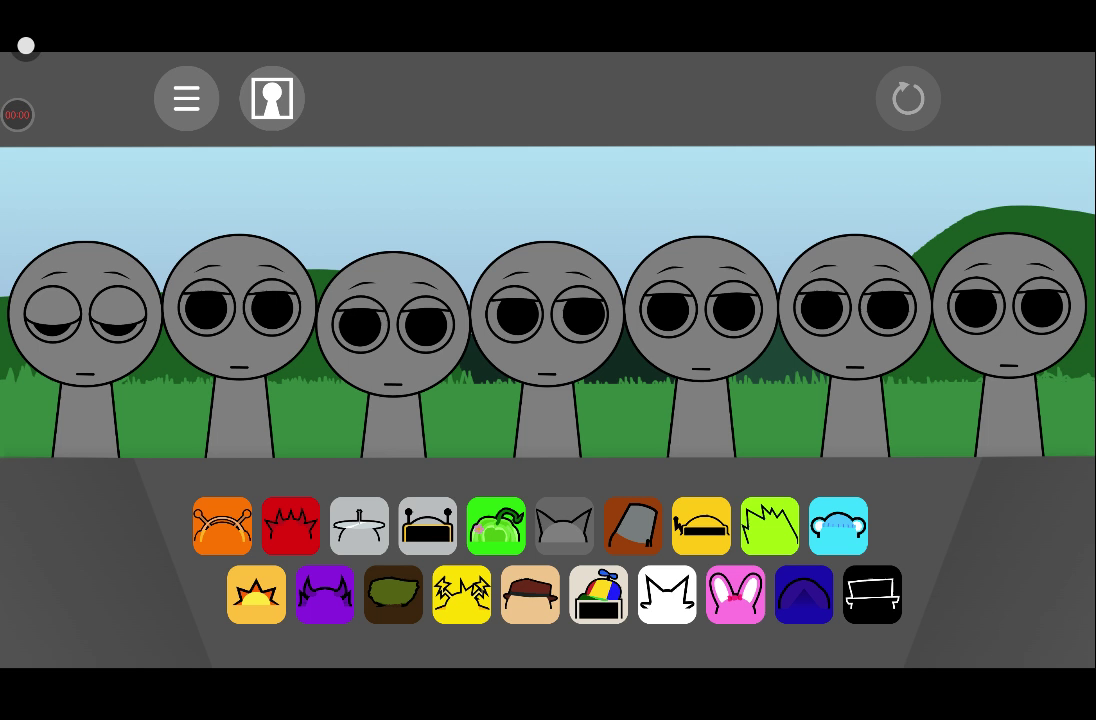The width and height of the screenshot is (1096, 720).
Task: Select the cyan headphones icon
Action: click(838, 526)
